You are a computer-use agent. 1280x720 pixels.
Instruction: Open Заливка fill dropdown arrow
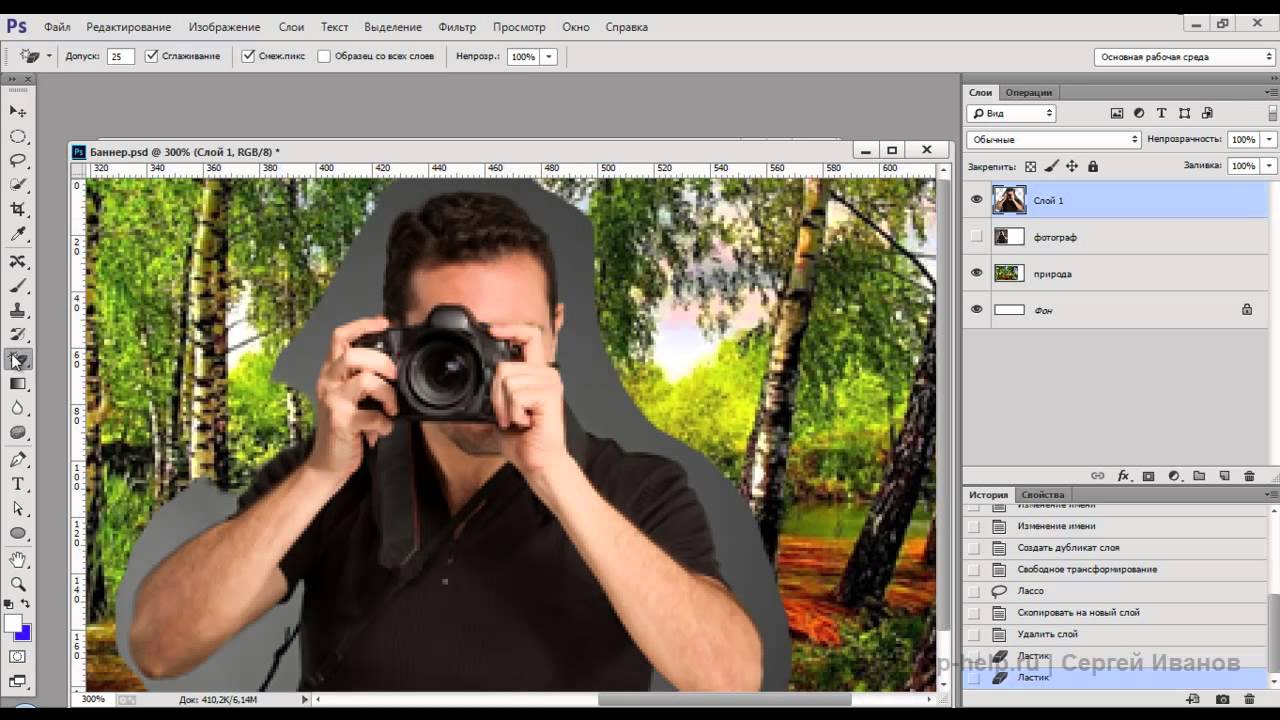click(1270, 166)
